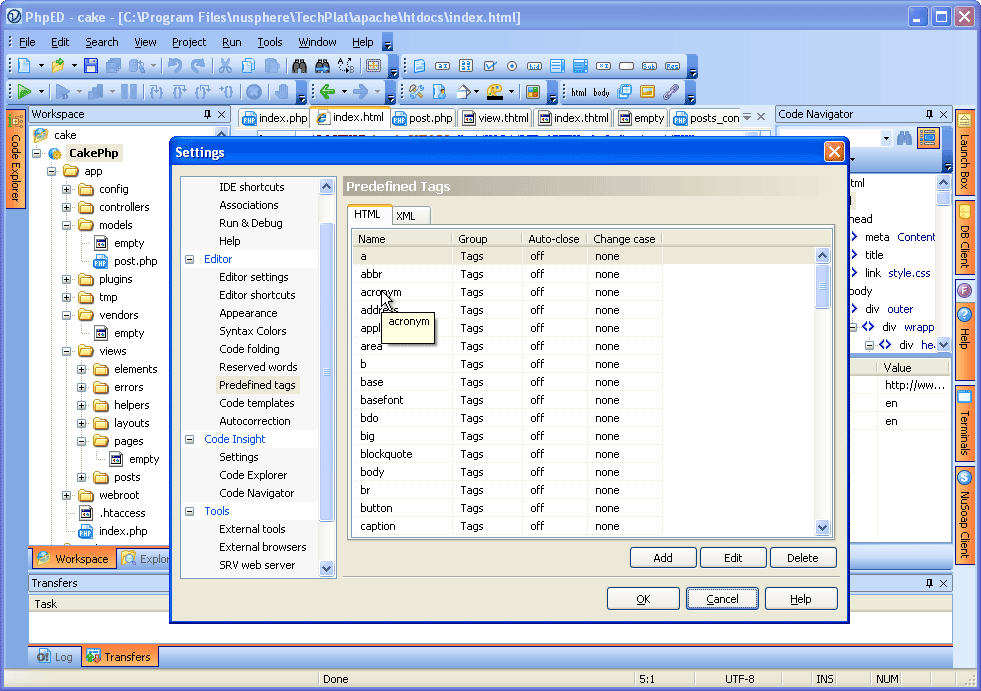The height and width of the screenshot is (691, 981).
Task: Open the Tools menu
Action: (270, 42)
